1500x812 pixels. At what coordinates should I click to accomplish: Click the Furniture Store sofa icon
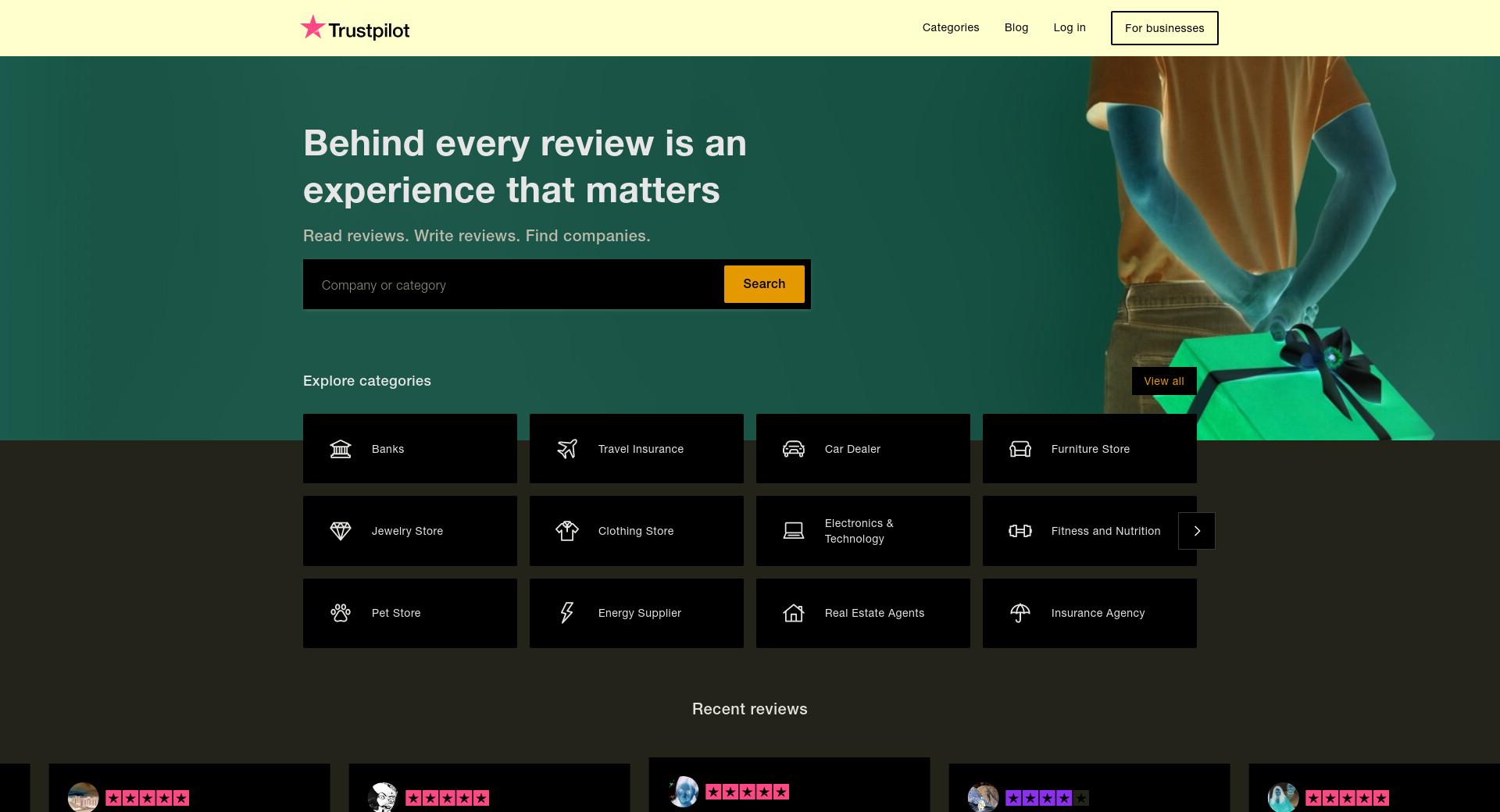(x=1020, y=449)
